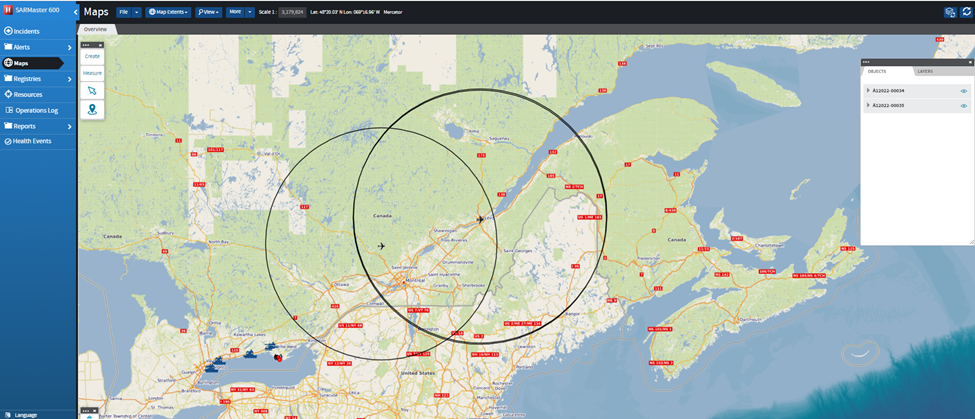The image size is (975, 419).
Task: Click the location pin tool in toolbox
Action: [x=92, y=109]
